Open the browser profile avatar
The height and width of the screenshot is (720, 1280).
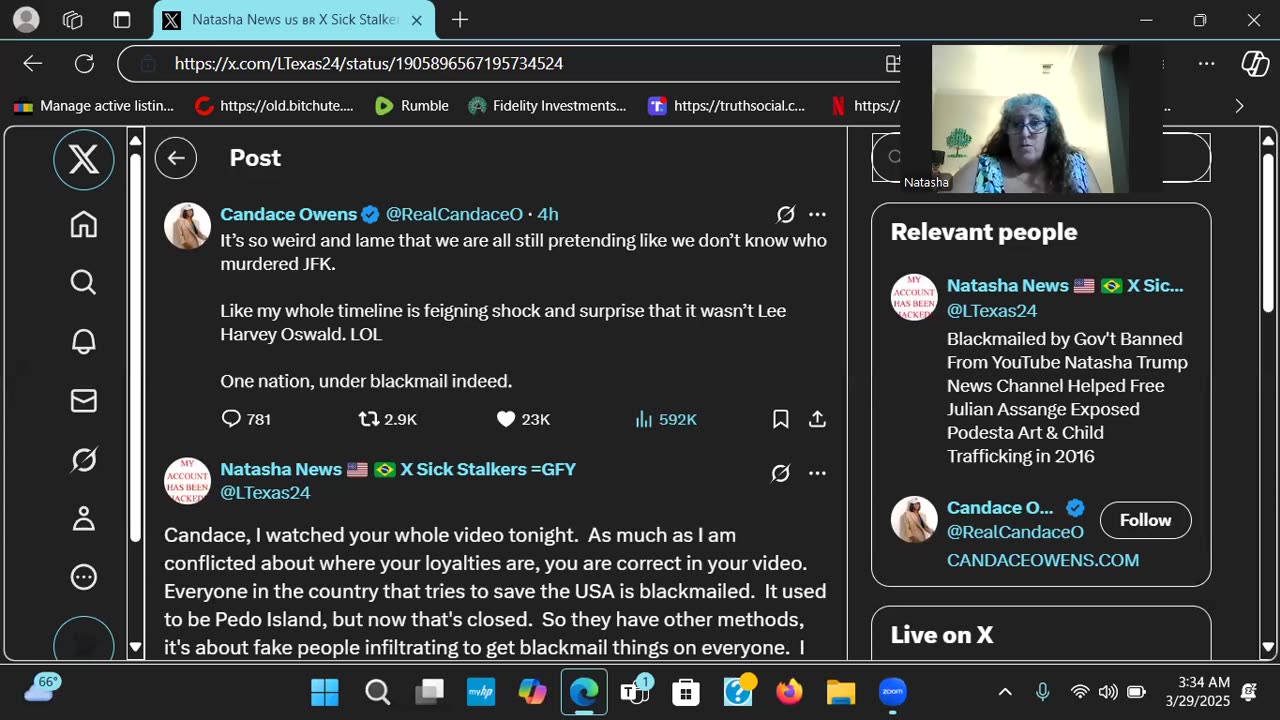[26, 20]
